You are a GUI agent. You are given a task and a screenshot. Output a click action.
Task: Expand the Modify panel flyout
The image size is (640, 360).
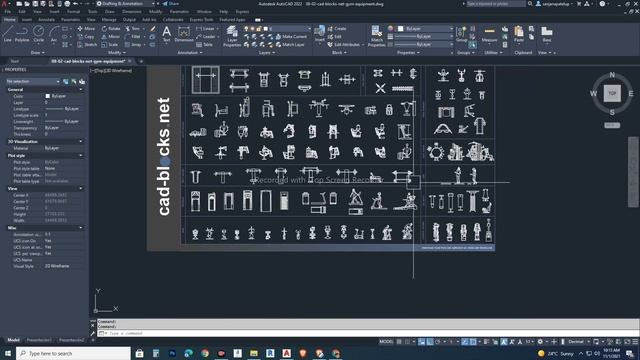(117, 53)
